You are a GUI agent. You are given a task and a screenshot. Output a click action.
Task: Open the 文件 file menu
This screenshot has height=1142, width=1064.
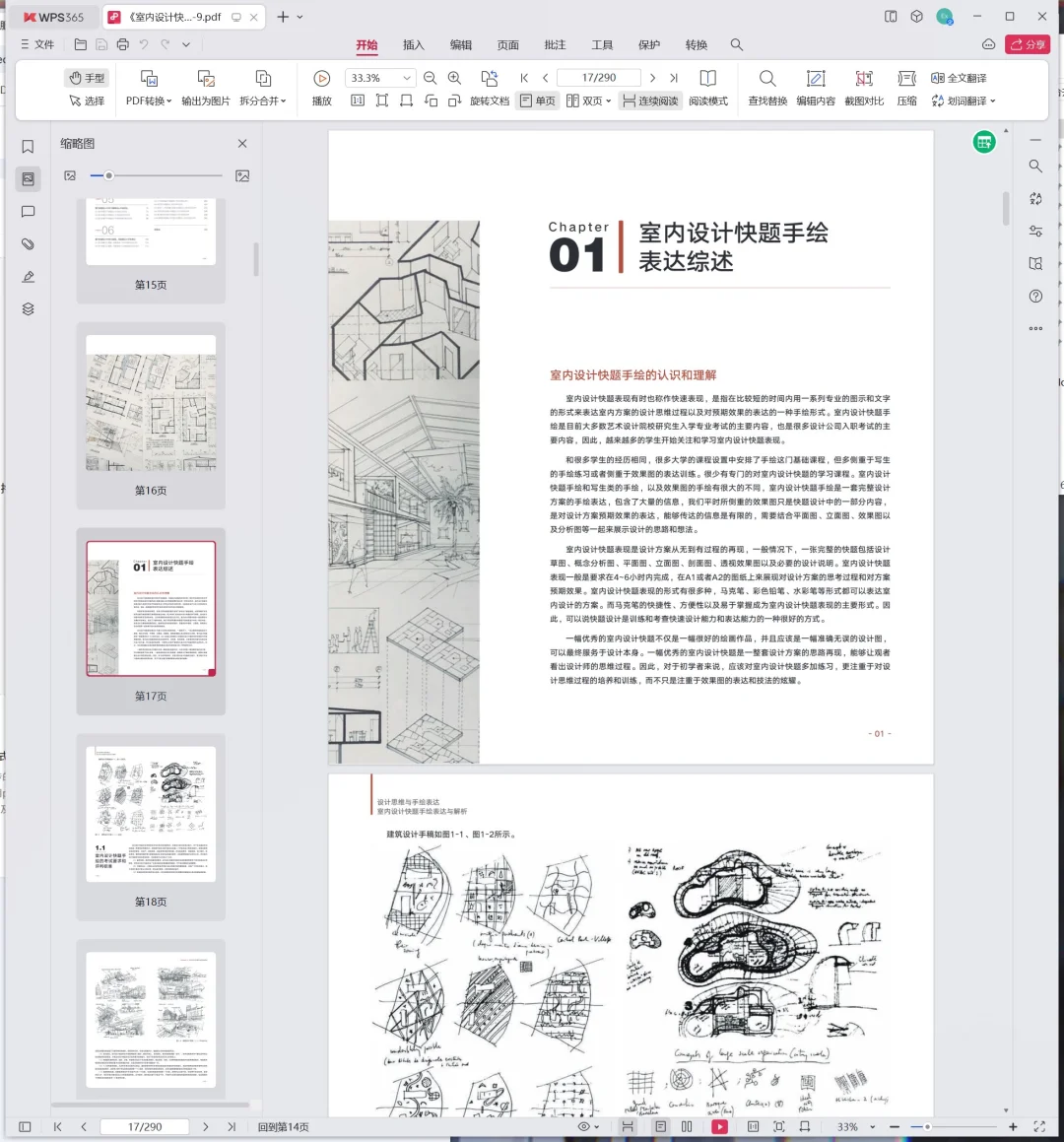(37, 44)
